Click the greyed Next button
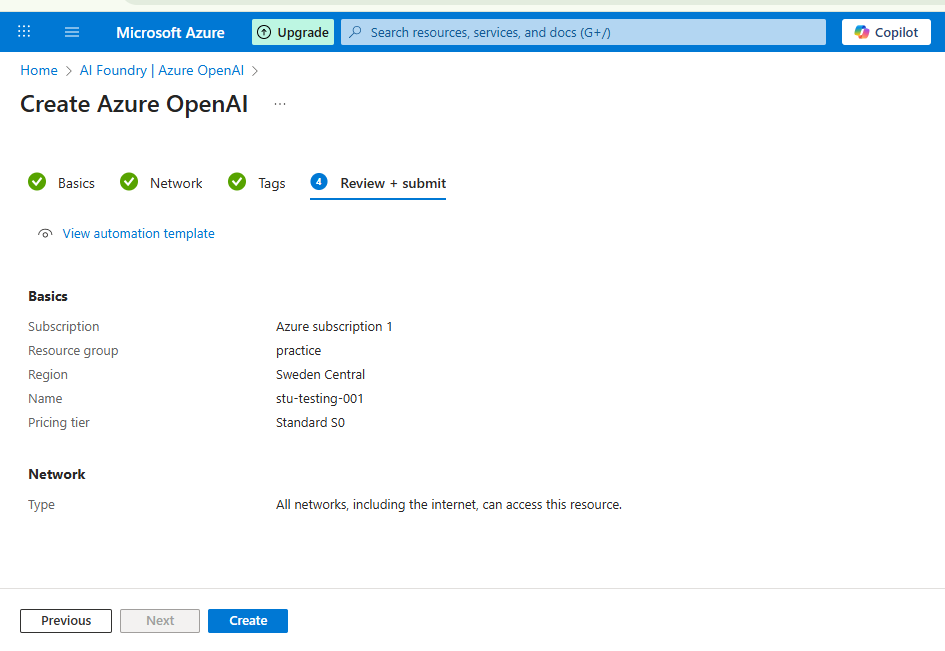This screenshot has height=651, width=945. tap(160, 621)
